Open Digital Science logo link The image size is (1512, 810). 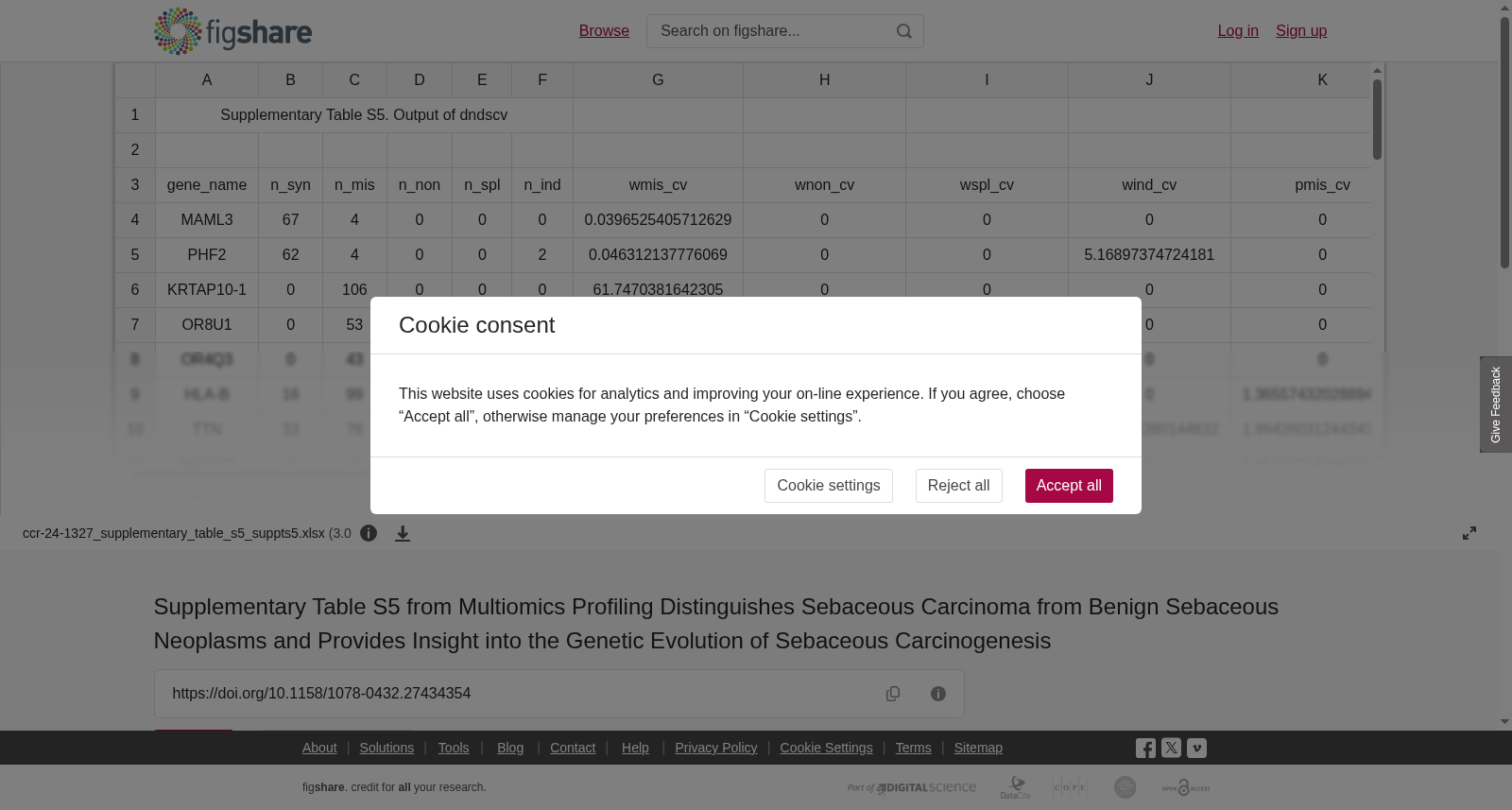[x=912, y=787]
